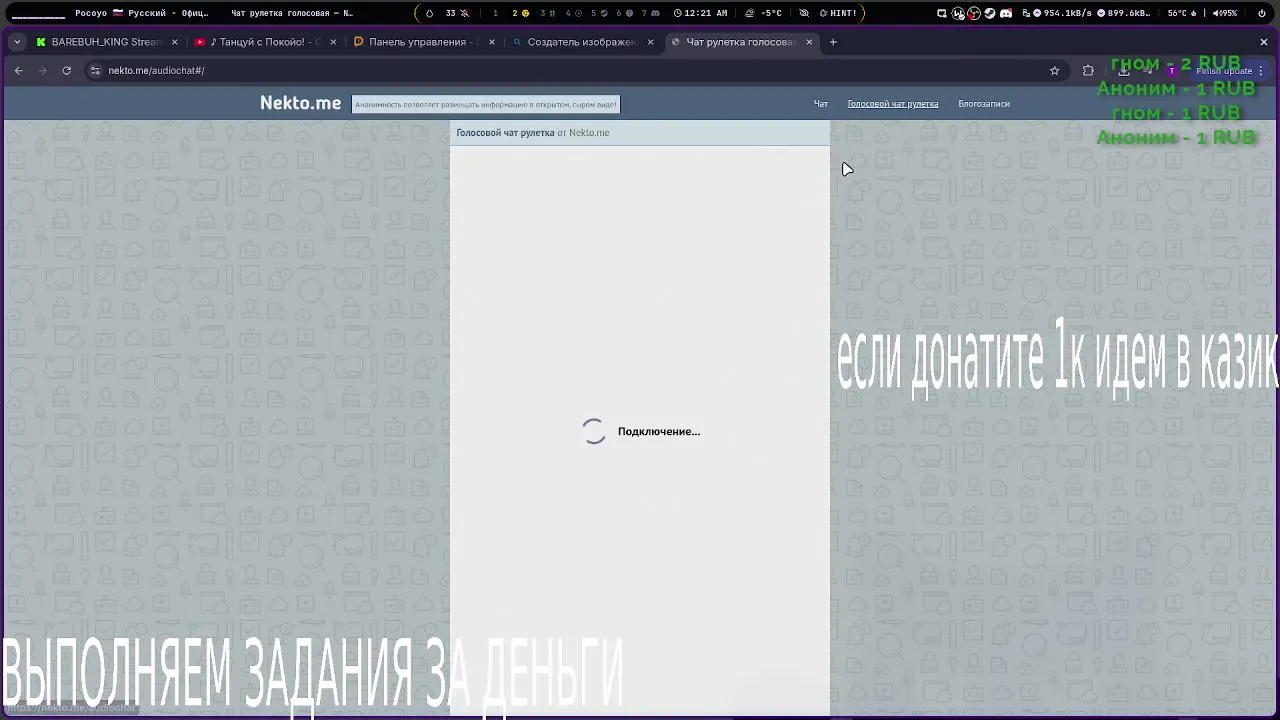Open a new browser tab
The image size is (1280, 720).
833,42
